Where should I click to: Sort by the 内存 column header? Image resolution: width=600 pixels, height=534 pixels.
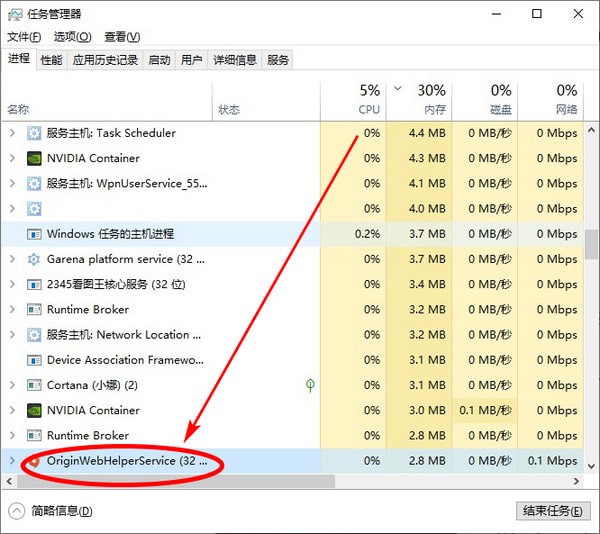point(419,100)
